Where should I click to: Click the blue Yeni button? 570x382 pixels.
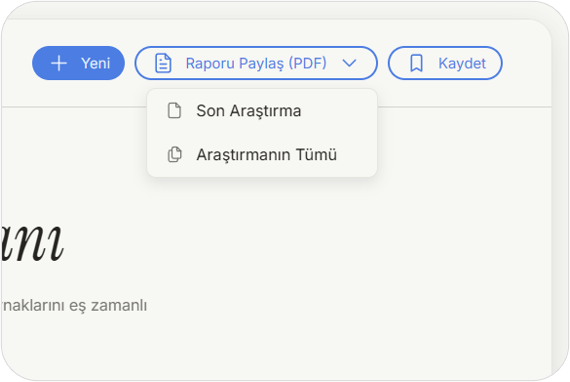coord(79,63)
